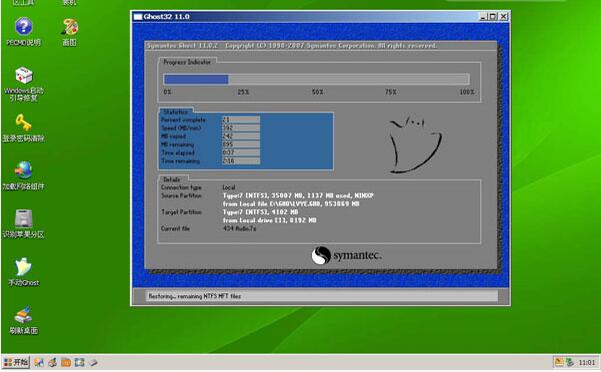Click the Ghost restore progress bar

pyautogui.click(x=316, y=79)
